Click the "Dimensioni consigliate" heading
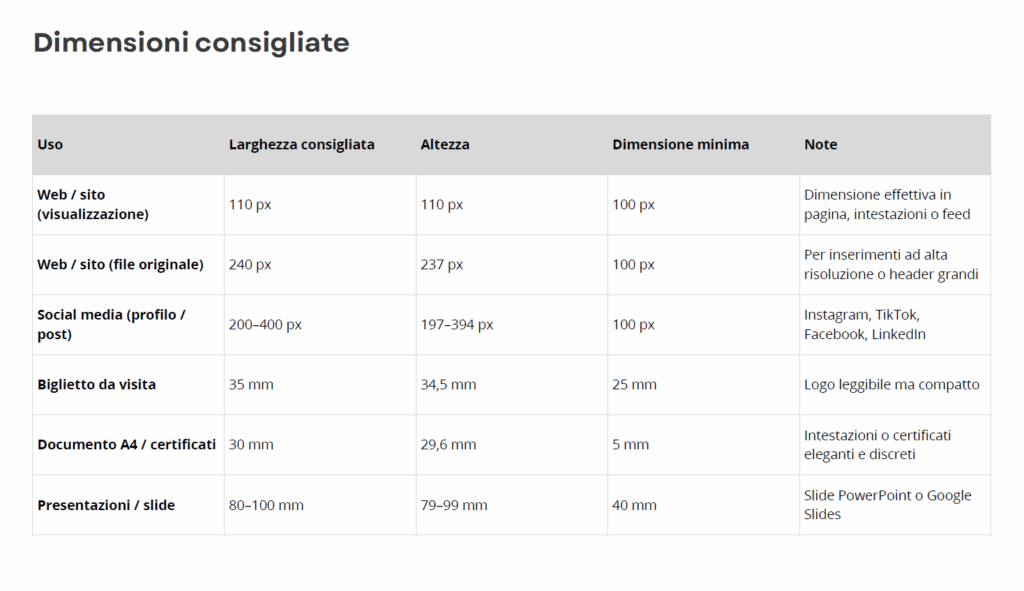Image resolution: width=1024 pixels, height=591 pixels. click(191, 43)
